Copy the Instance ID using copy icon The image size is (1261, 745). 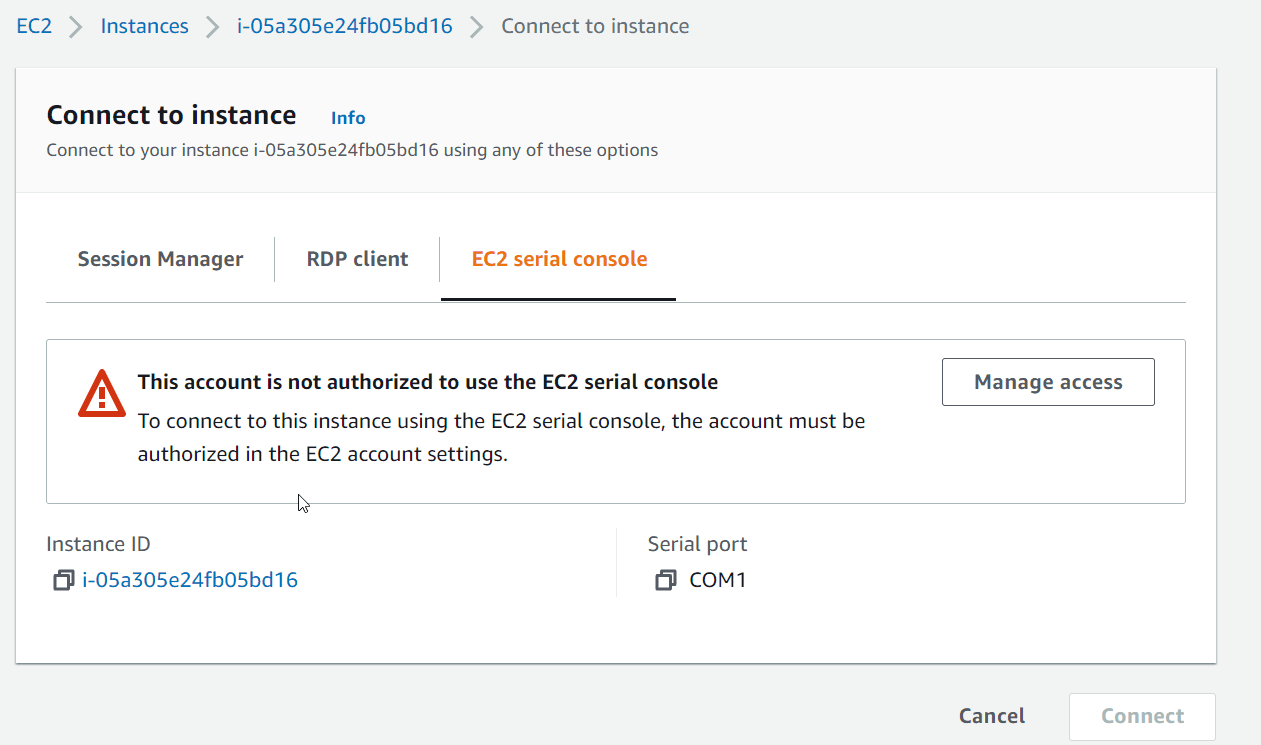coord(63,580)
